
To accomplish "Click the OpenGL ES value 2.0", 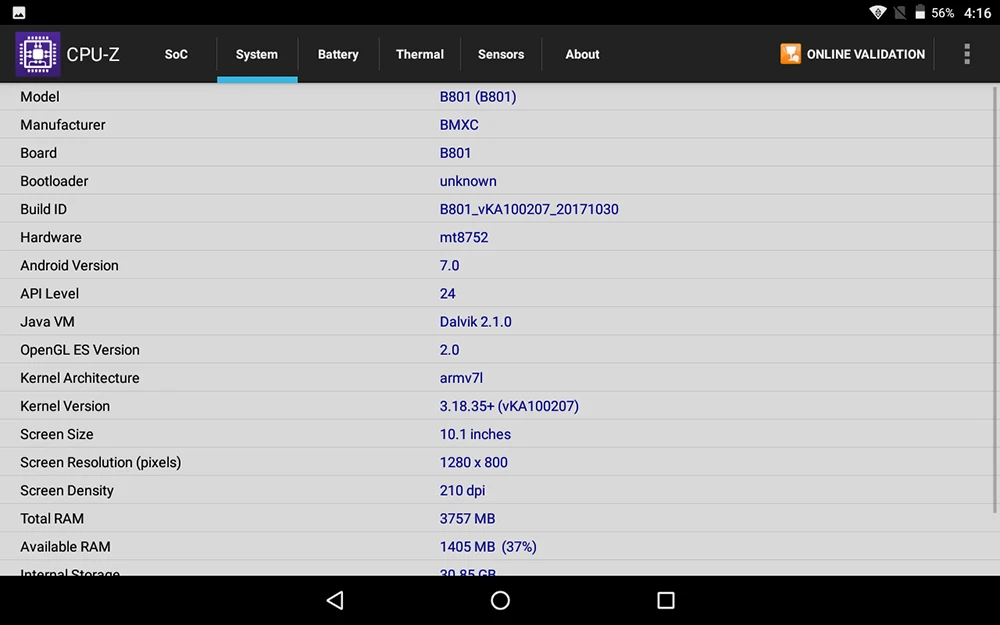I will pos(449,349).
